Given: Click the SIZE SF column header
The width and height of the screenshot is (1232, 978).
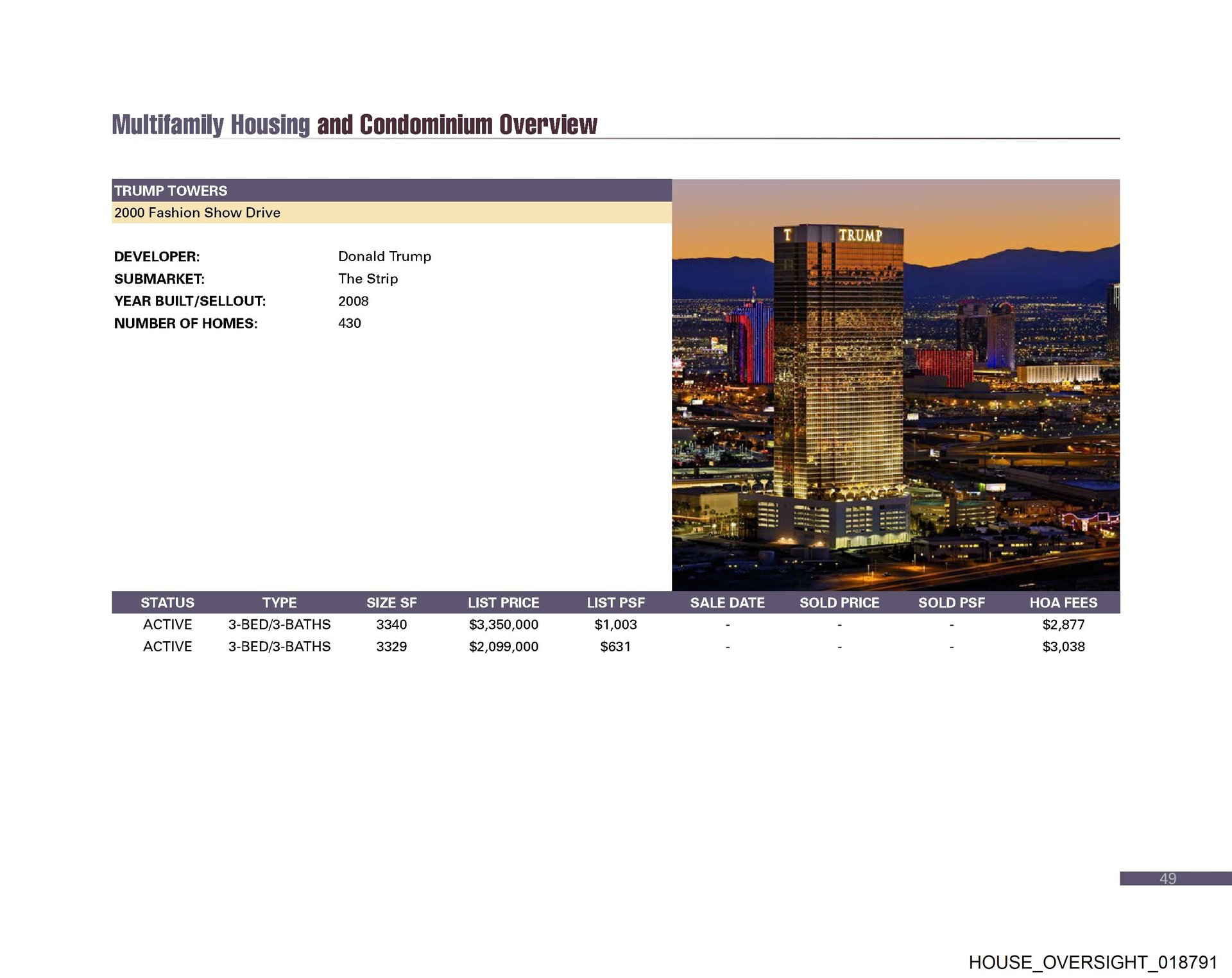Looking at the screenshot, I should (x=391, y=603).
